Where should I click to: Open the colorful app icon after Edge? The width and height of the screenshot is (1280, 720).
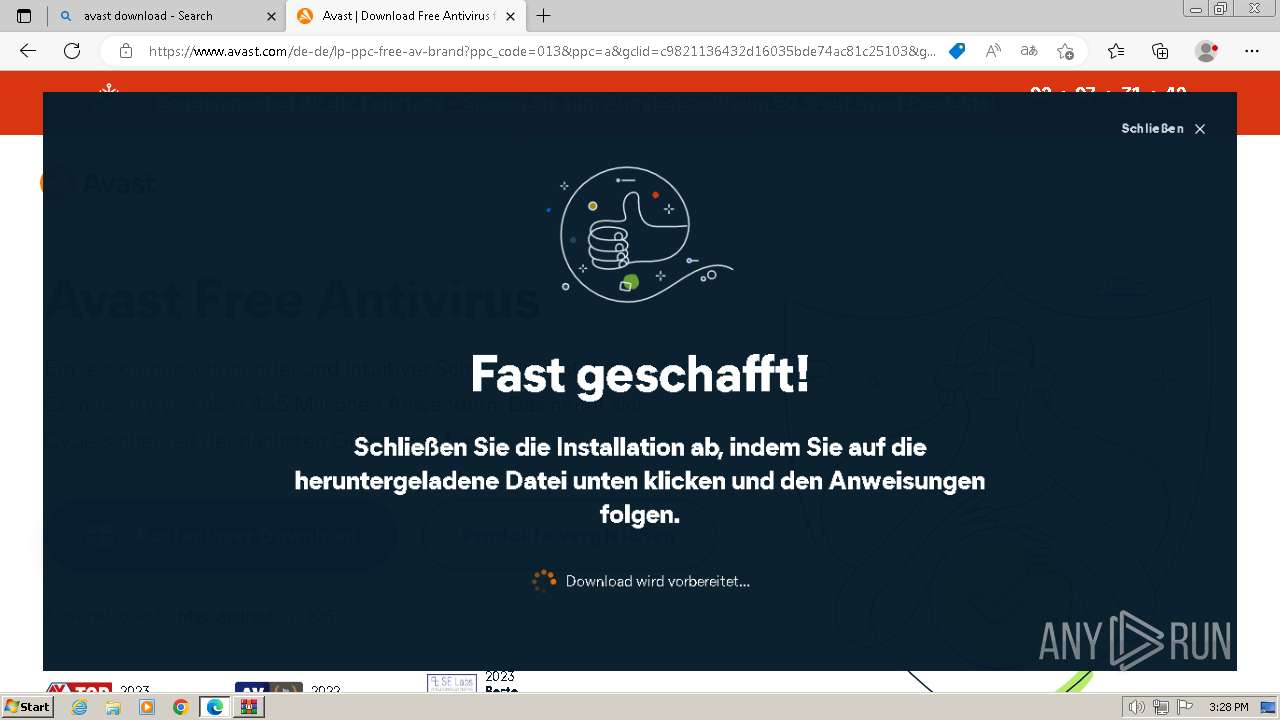[x=249, y=707]
